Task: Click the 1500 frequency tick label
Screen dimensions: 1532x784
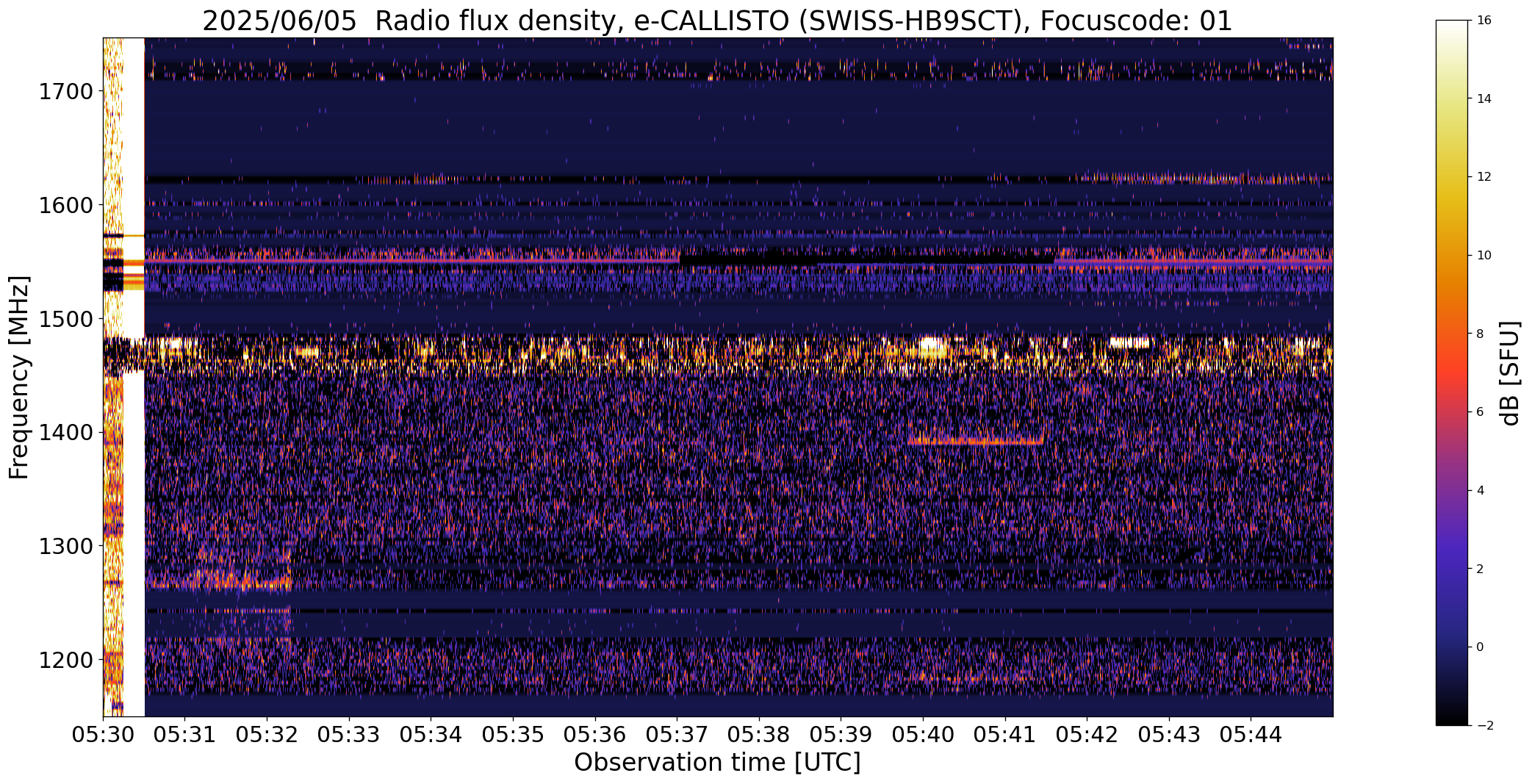Action: pyautogui.click(x=65, y=319)
